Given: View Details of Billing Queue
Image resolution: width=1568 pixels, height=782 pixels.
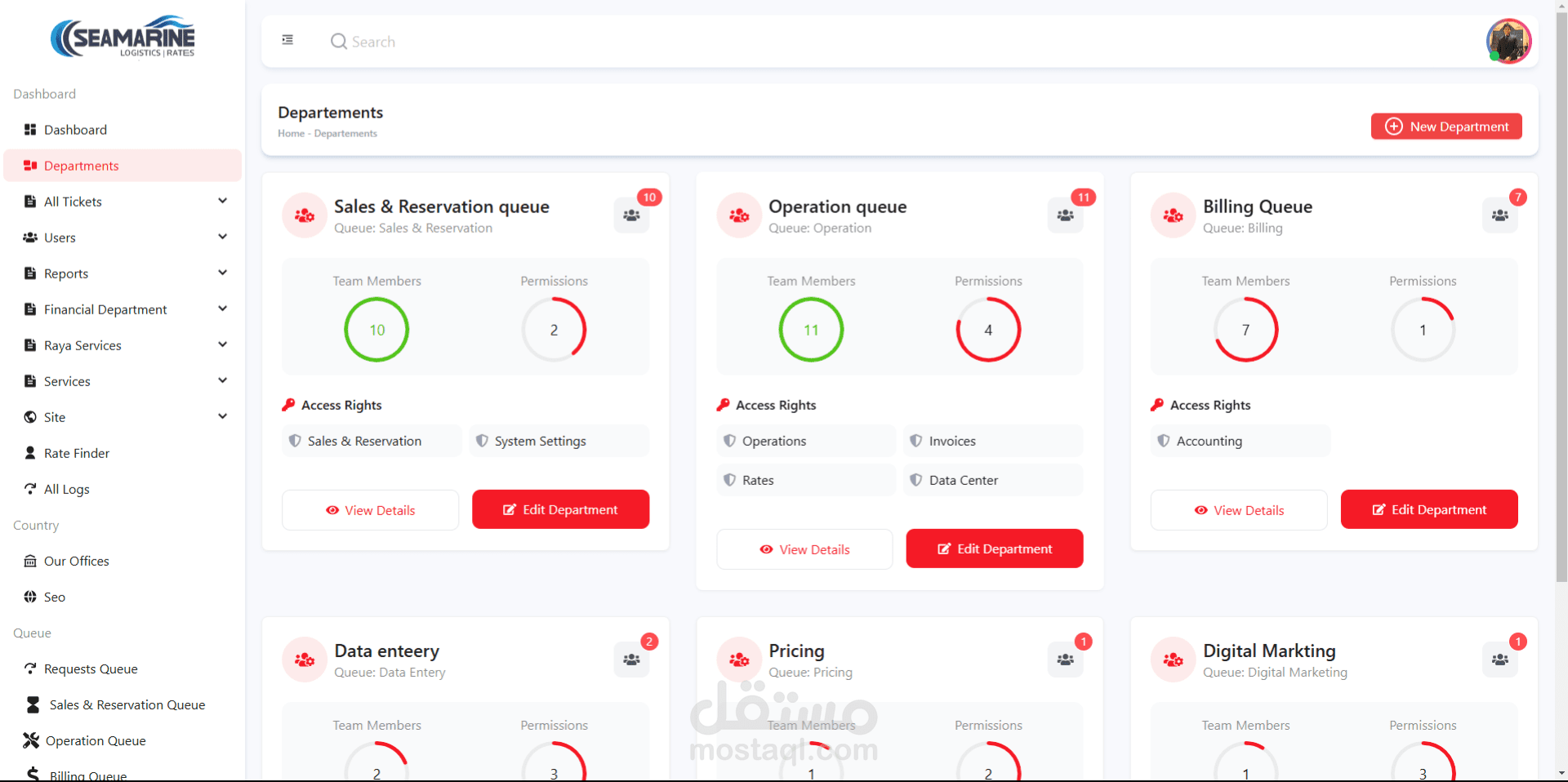Looking at the screenshot, I should (x=1240, y=510).
